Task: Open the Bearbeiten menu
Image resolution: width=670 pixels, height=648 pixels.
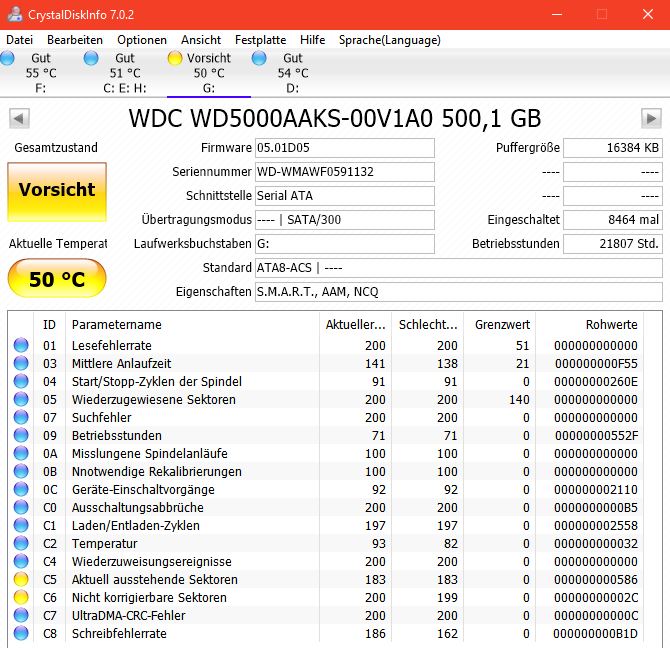Action: tap(75, 40)
